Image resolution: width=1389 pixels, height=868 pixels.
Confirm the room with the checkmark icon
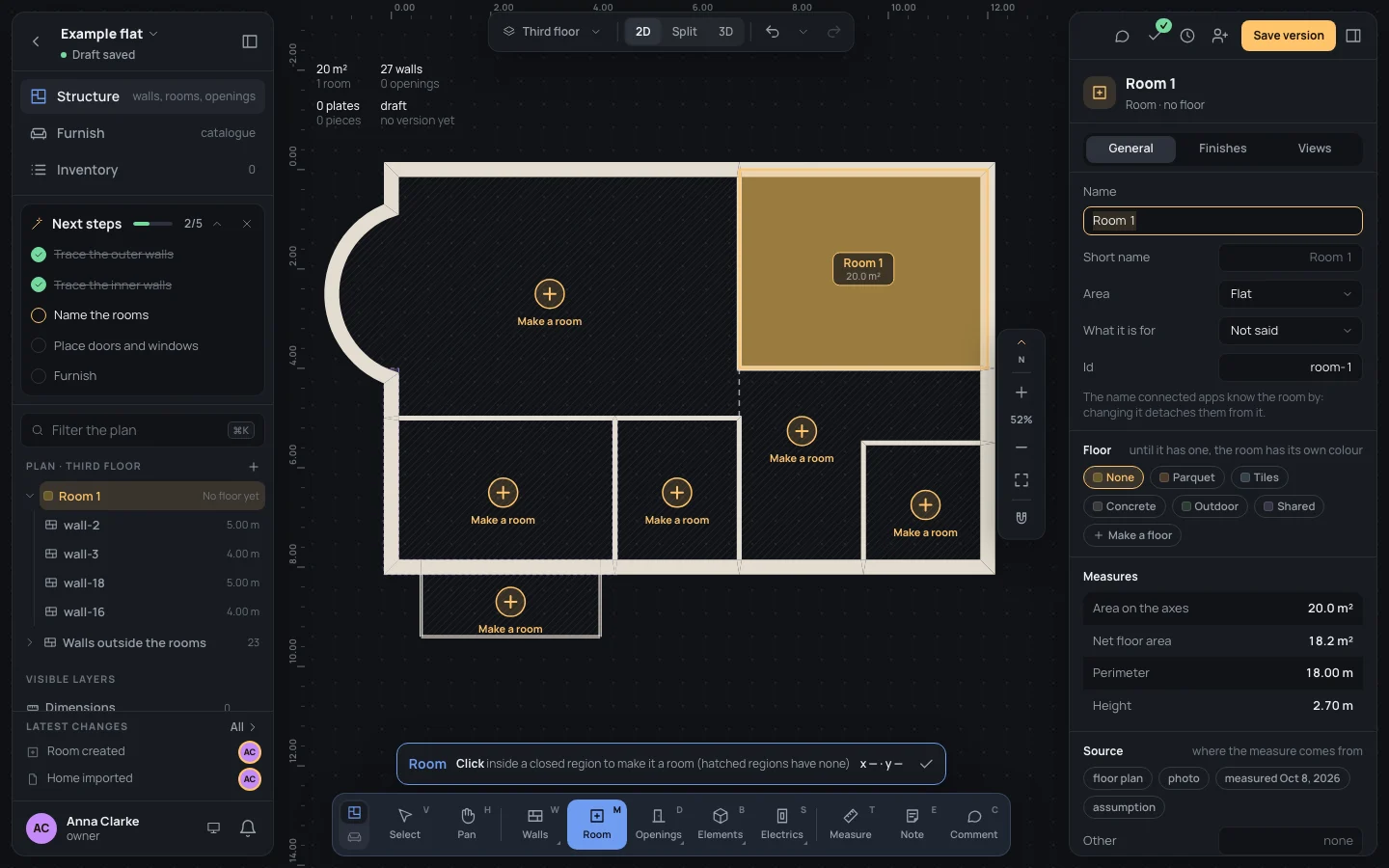tap(926, 764)
